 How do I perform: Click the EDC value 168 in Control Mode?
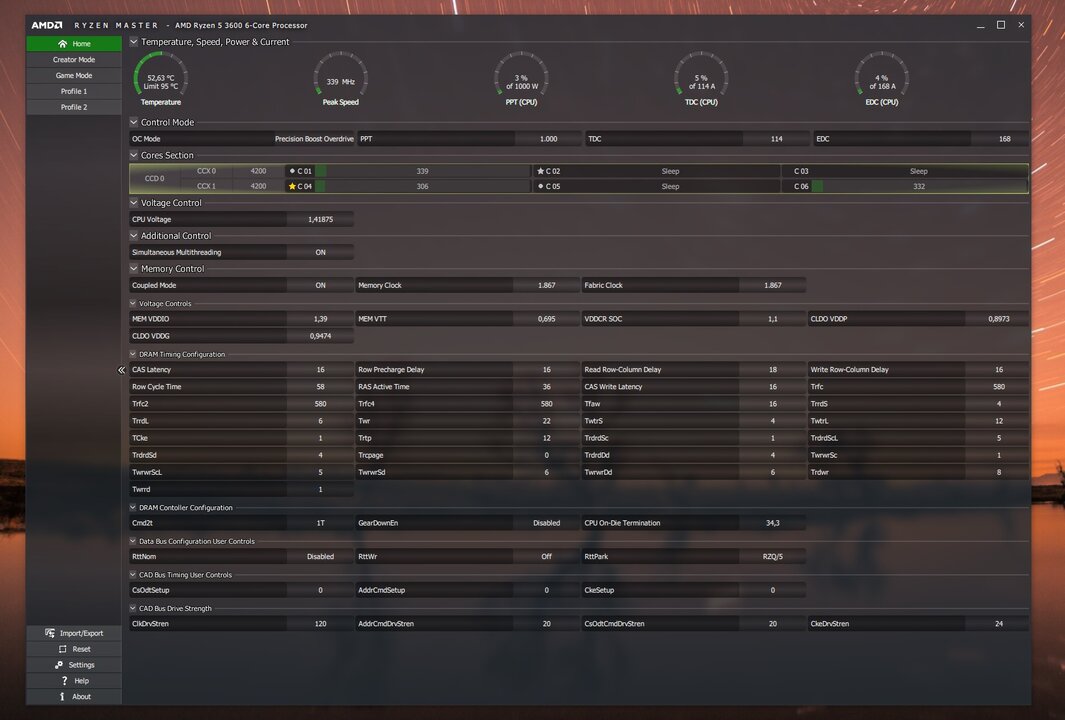point(1004,139)
